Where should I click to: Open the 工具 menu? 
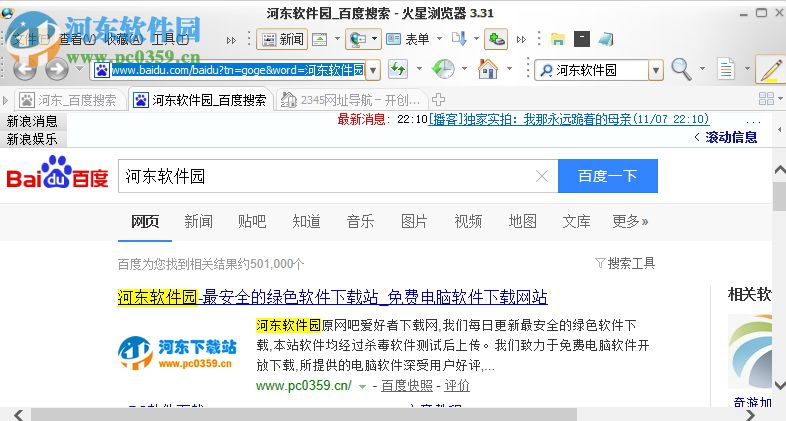(170, 39)
